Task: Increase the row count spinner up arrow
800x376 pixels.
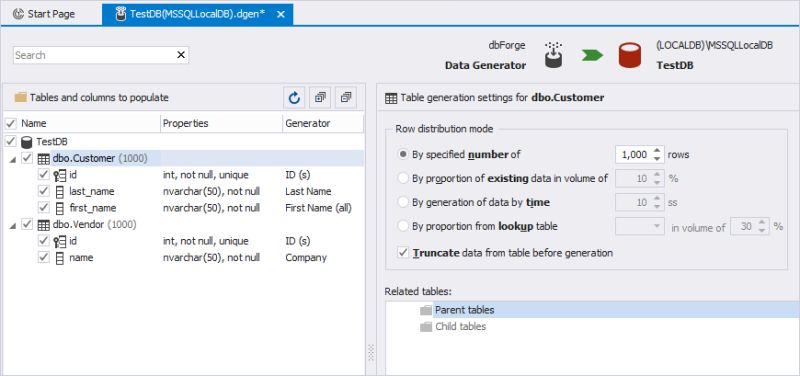Action: pyautogui.click(x=657, y=151)
